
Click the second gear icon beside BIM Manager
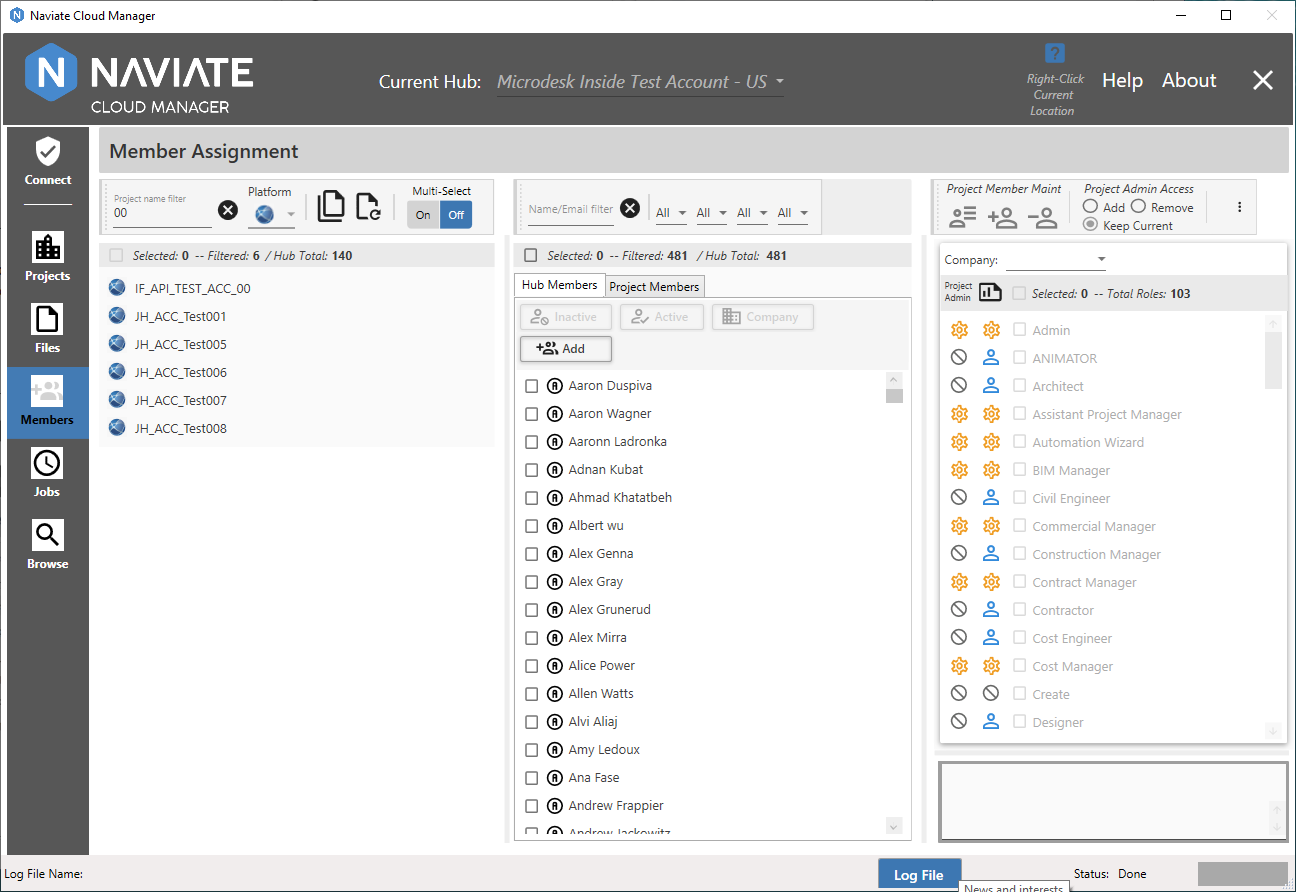click(991, 470)
